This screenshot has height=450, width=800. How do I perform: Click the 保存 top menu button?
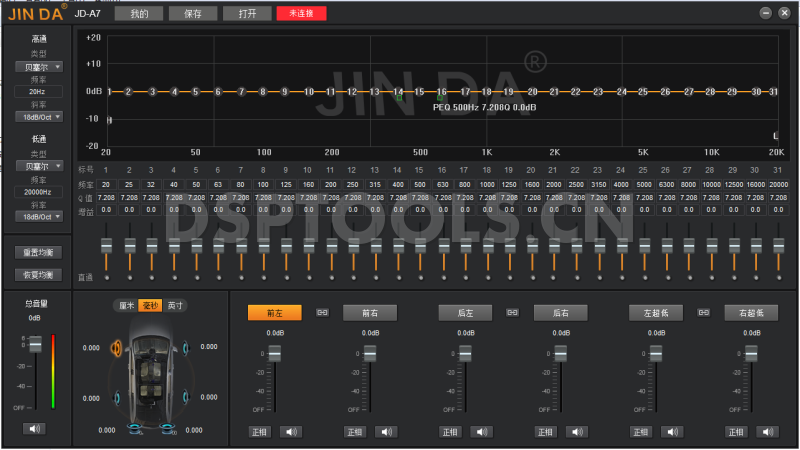pyautogui.click(x=192, y=13)
